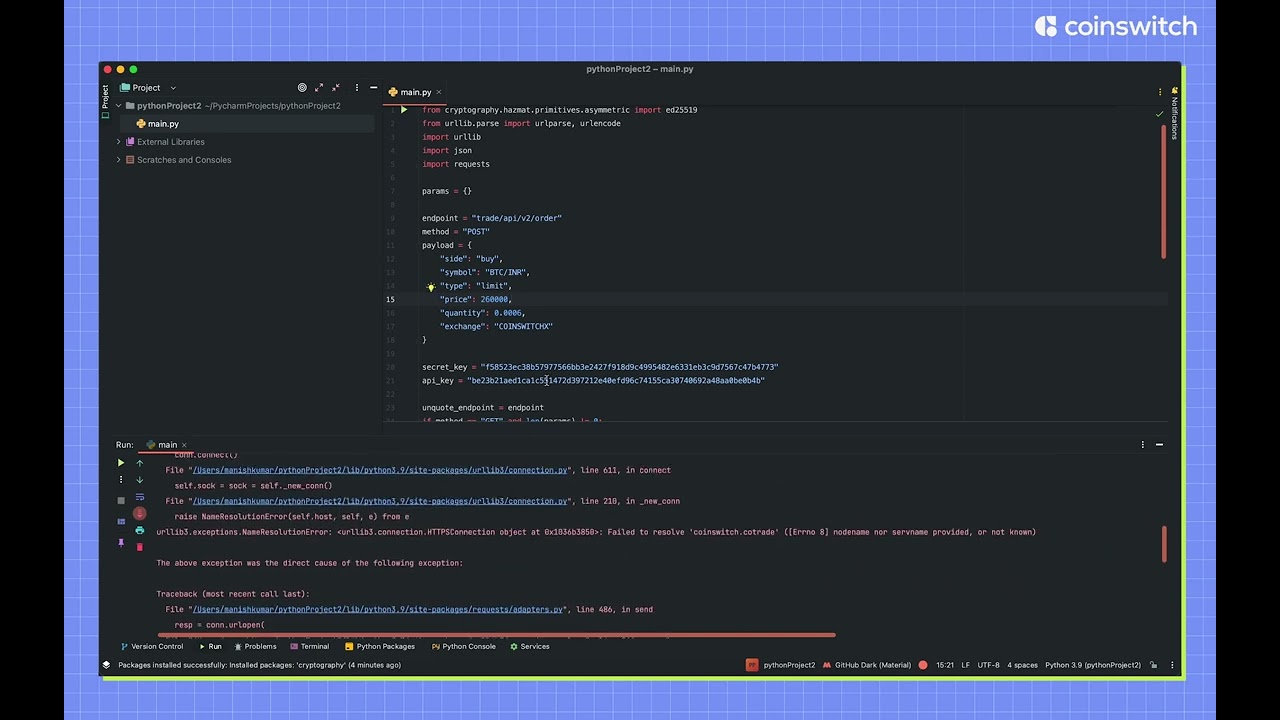Image resolution: width=1280 pixels, height=720 pixels.
Task: Expand all in Project tree
Action: click(x=319, y=88)
